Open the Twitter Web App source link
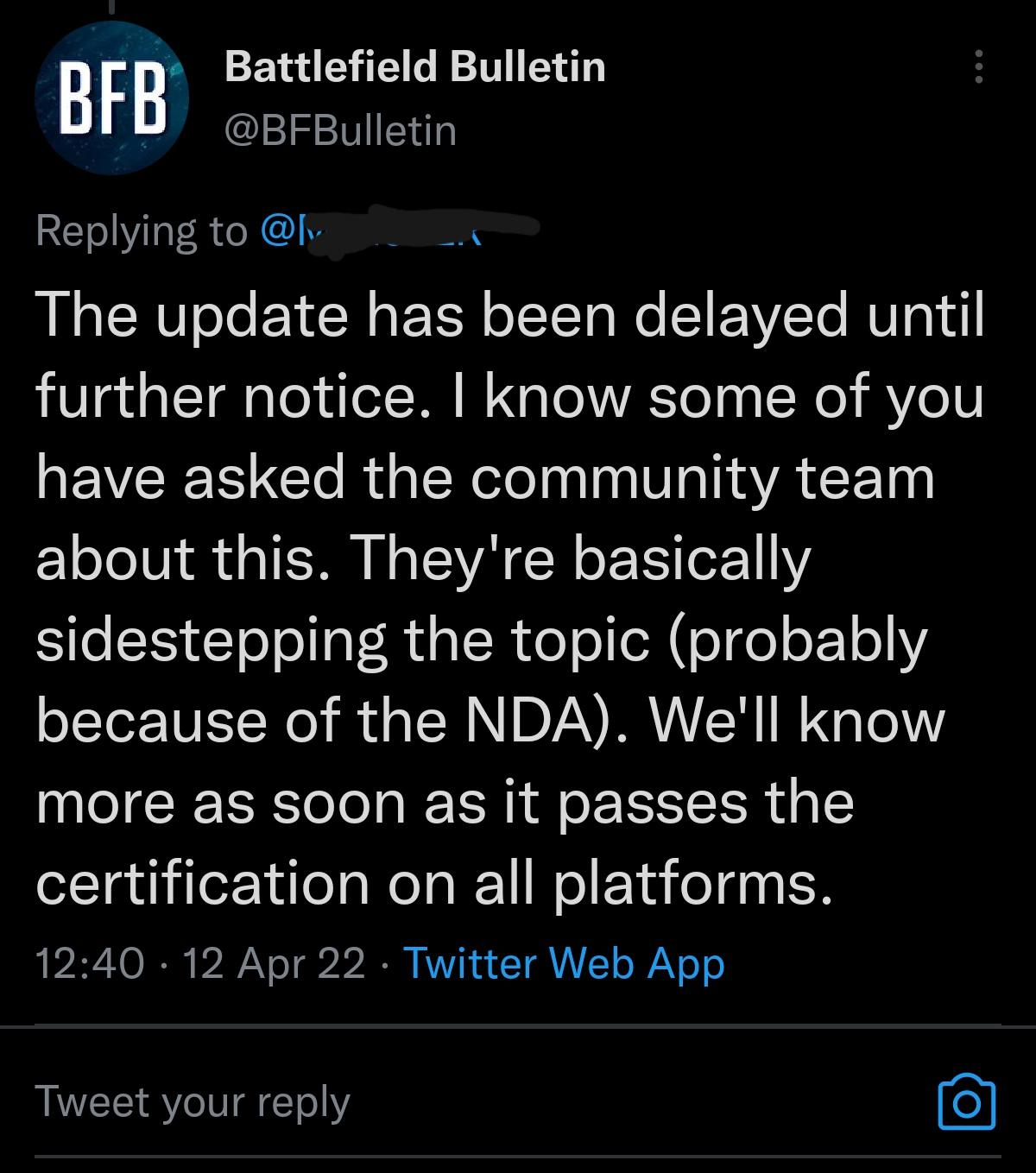 pos(564,962)
